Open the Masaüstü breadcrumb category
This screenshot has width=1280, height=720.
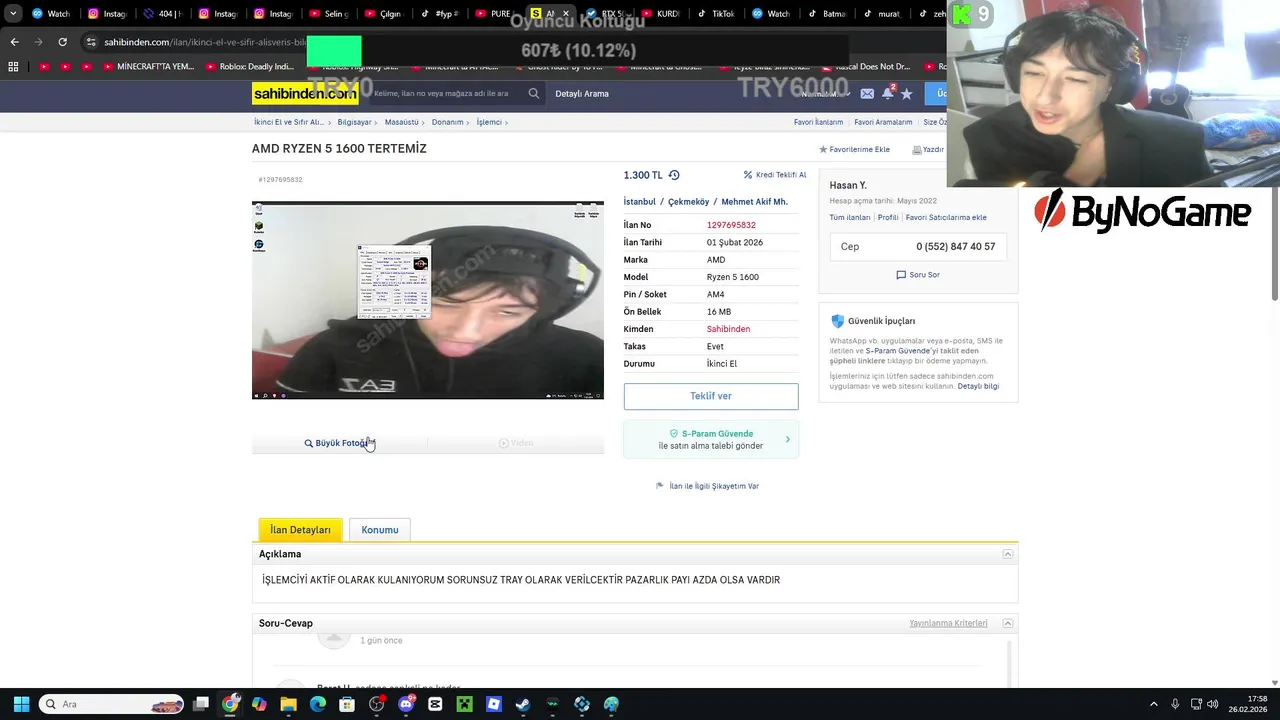click(402, 122)
